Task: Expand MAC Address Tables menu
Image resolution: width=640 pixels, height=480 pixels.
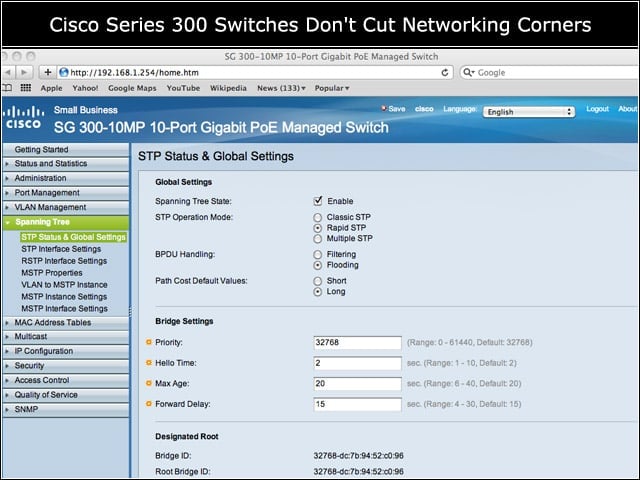Action: point(66,322)
